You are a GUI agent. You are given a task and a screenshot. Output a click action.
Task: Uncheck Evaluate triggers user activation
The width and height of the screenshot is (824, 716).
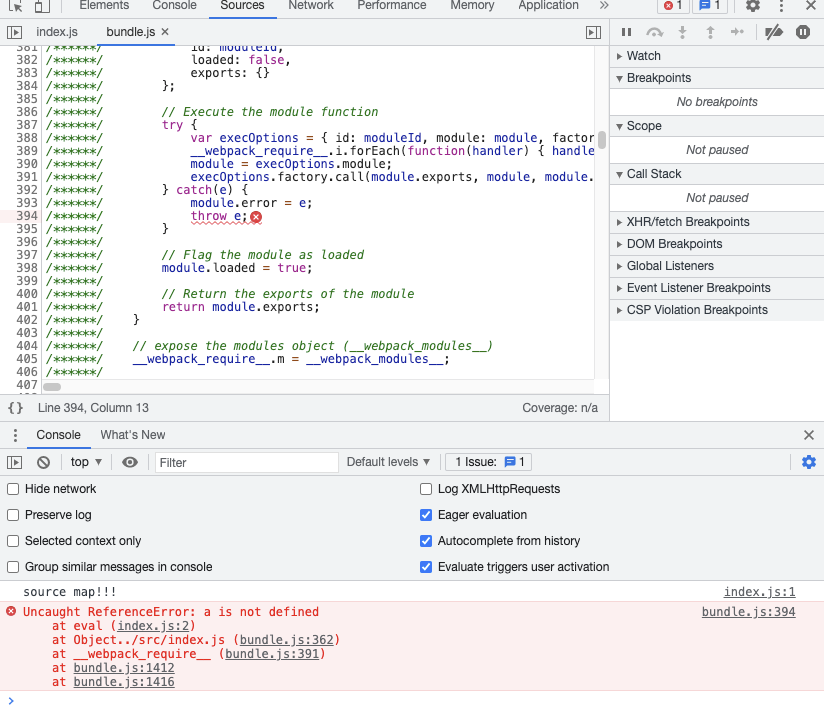point(426,567)
